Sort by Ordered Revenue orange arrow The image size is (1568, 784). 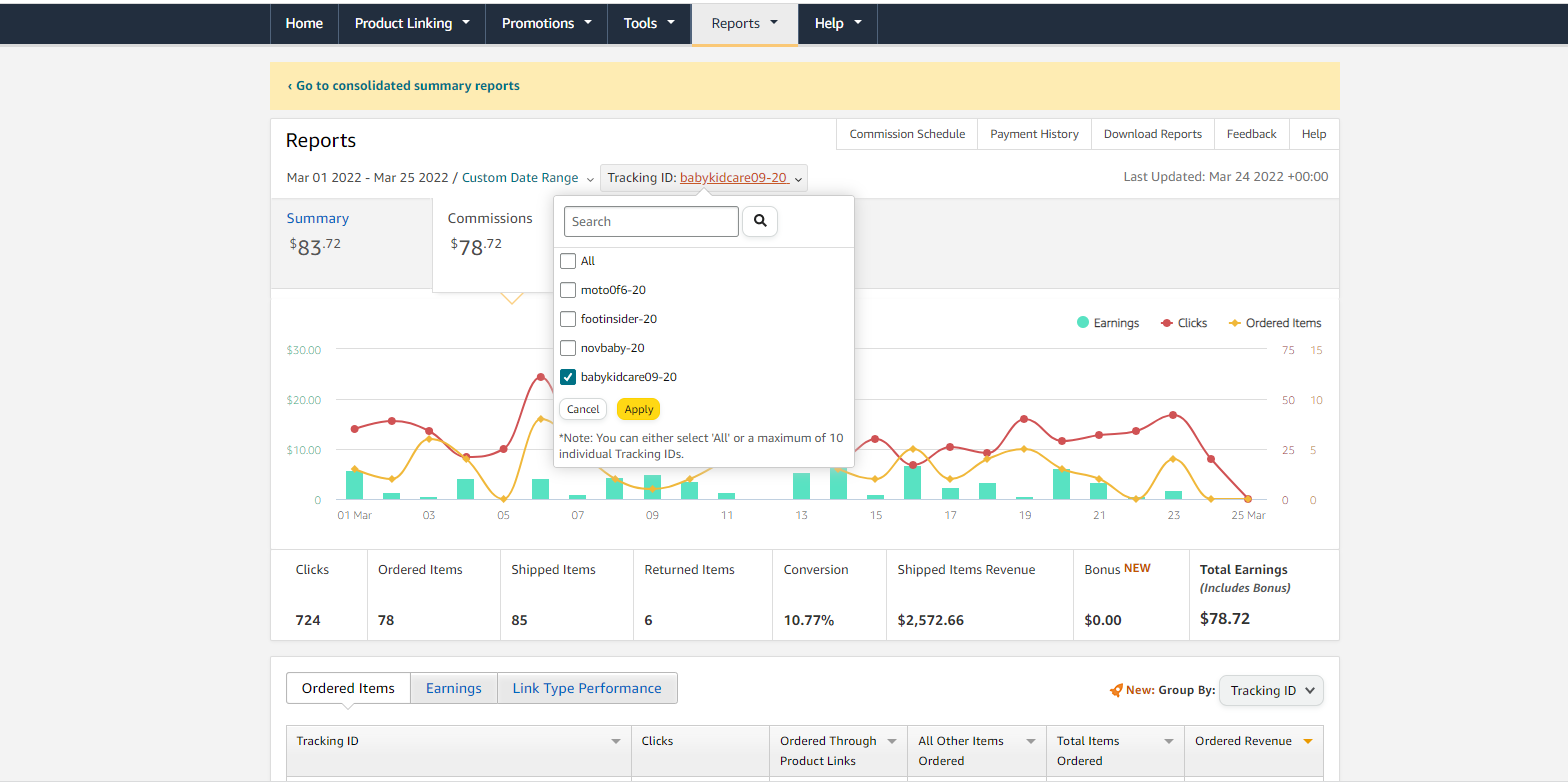point(1307,741)
